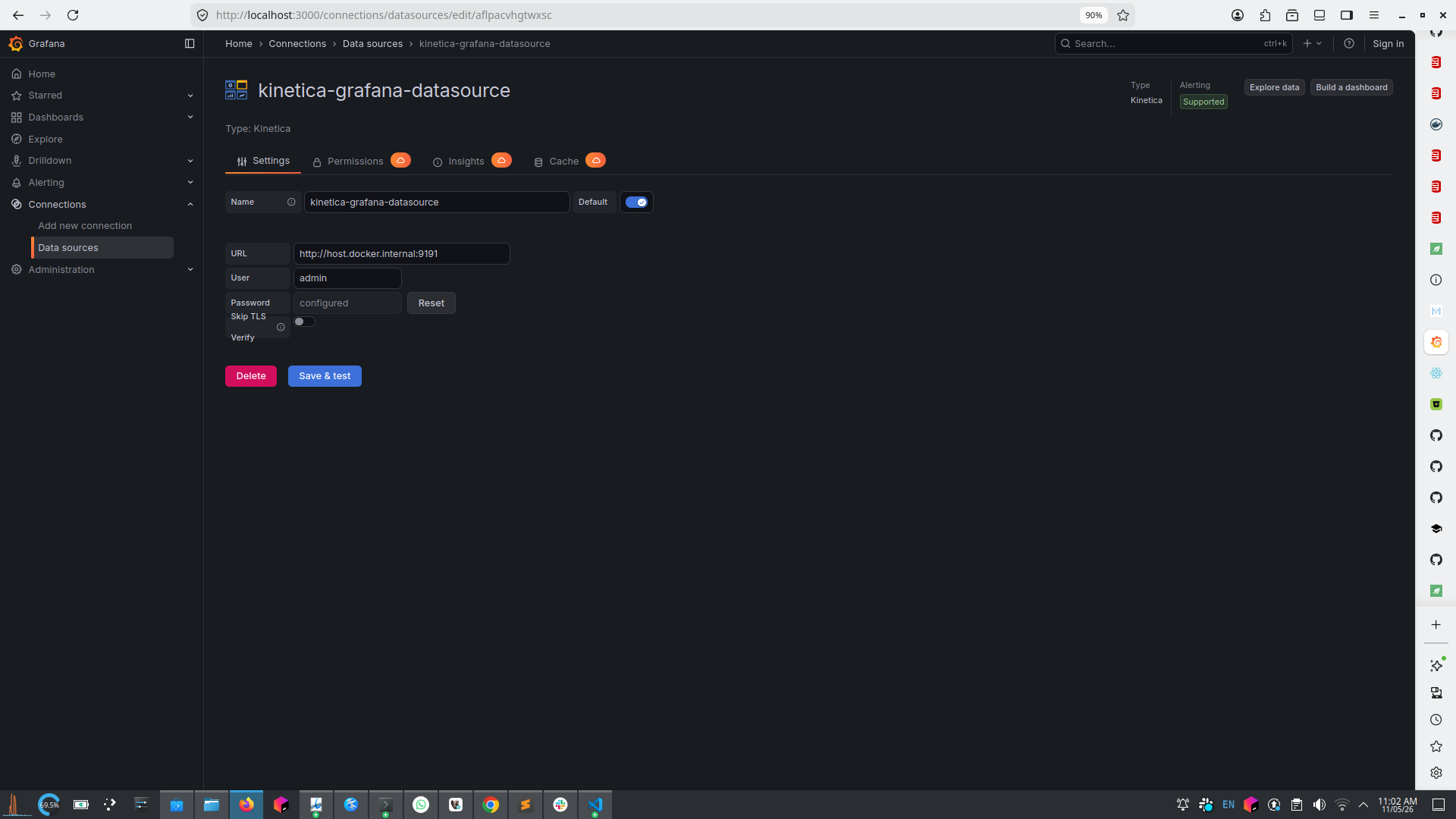
Task: Click the Grafana logo icon
Action: pyautogui.click(x=16, y=44)
